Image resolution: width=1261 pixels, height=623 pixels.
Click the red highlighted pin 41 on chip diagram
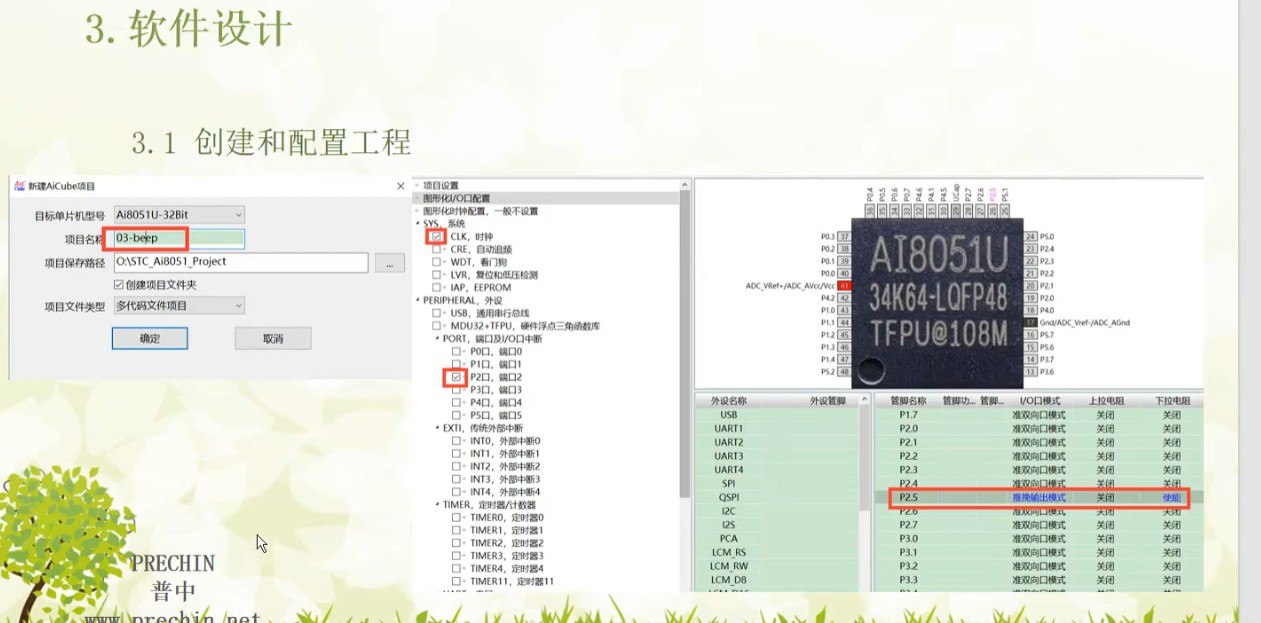point(843,284)
